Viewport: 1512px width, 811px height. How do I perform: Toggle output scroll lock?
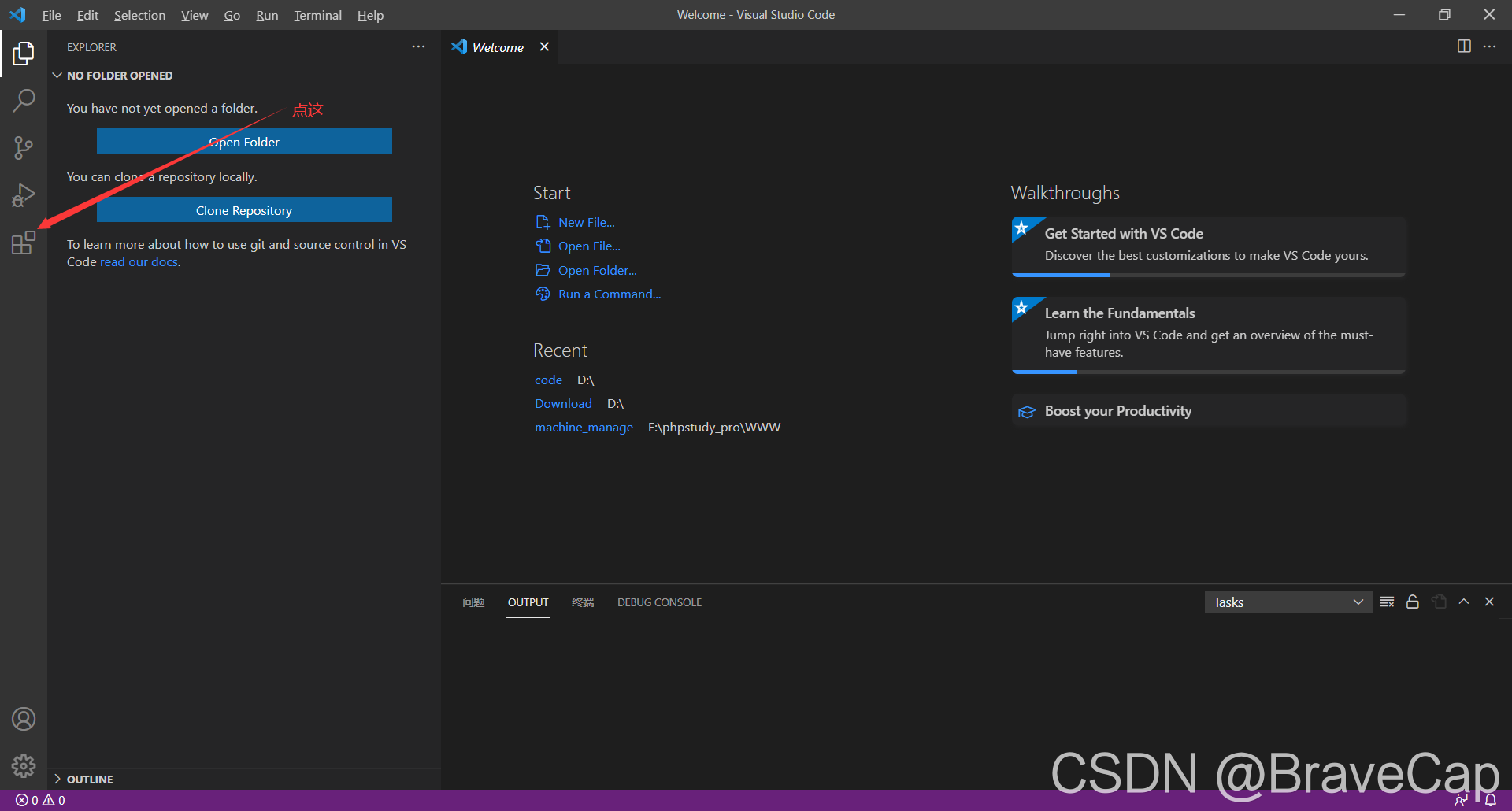1413,602
